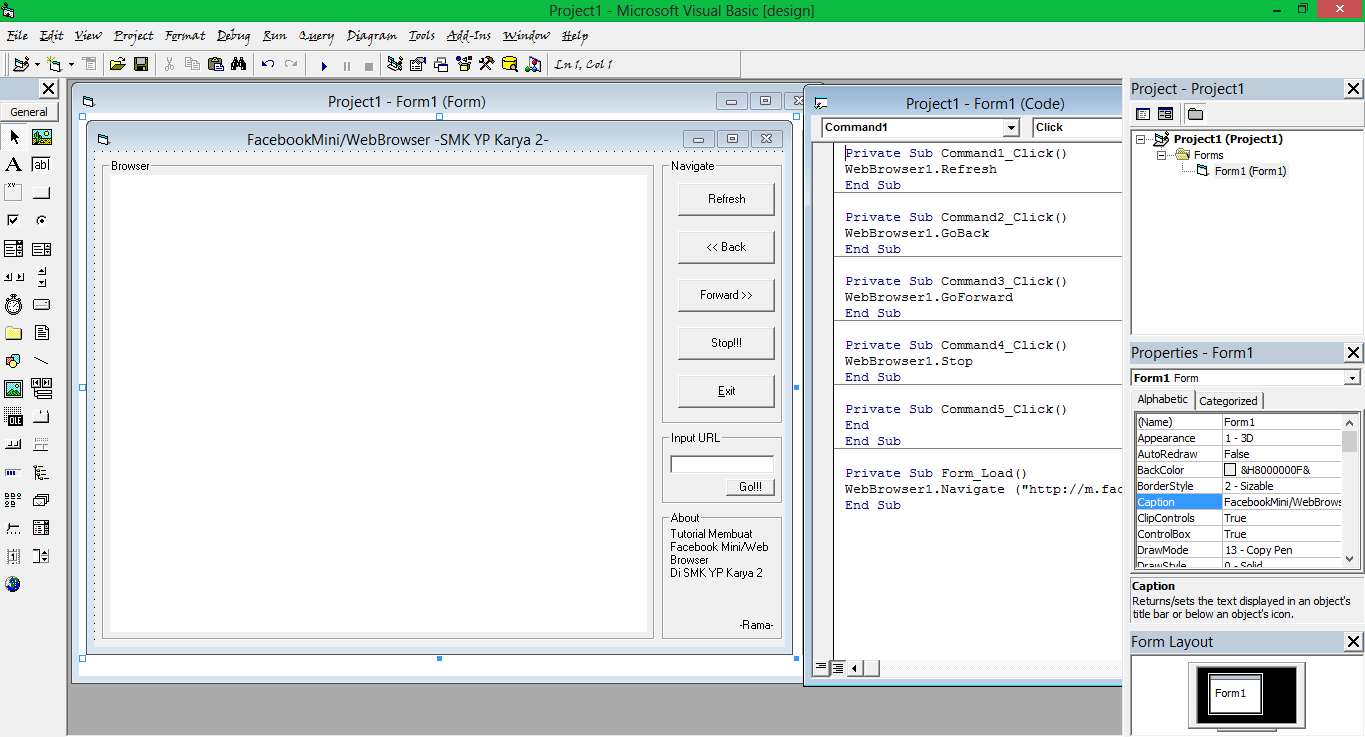Save the project using the toolbar icon
Image resolution: width=1365 pixels, height=737 pixels.
(141, 63)
